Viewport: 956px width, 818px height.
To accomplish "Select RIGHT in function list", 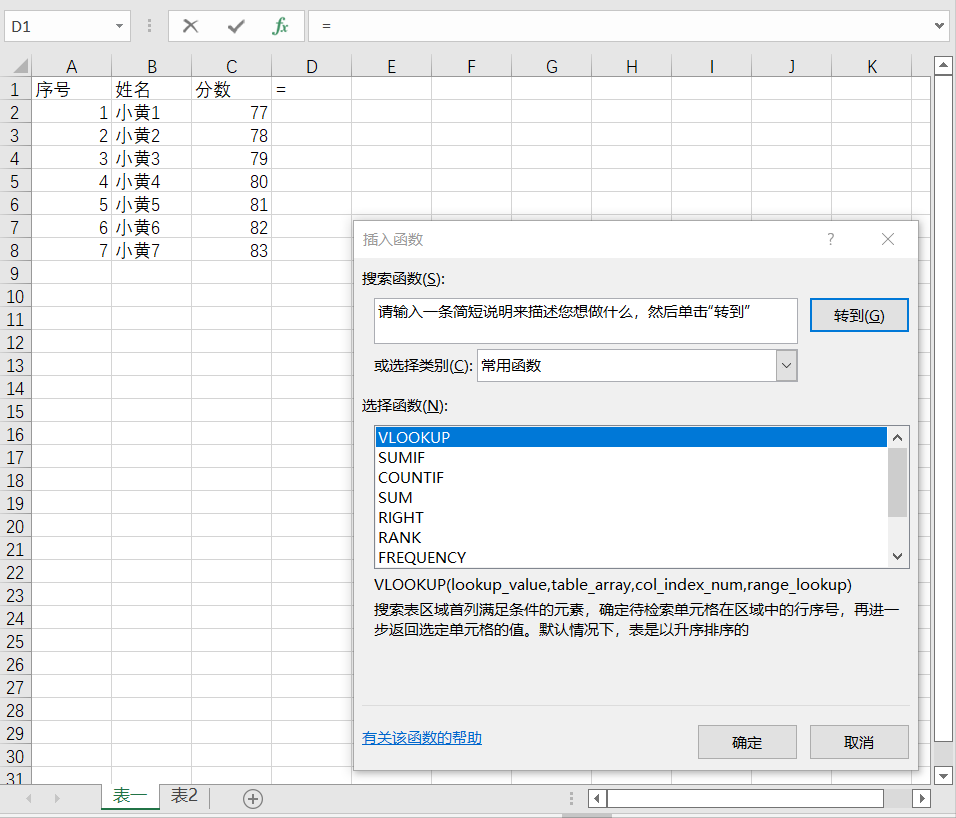I will [631, 517].
